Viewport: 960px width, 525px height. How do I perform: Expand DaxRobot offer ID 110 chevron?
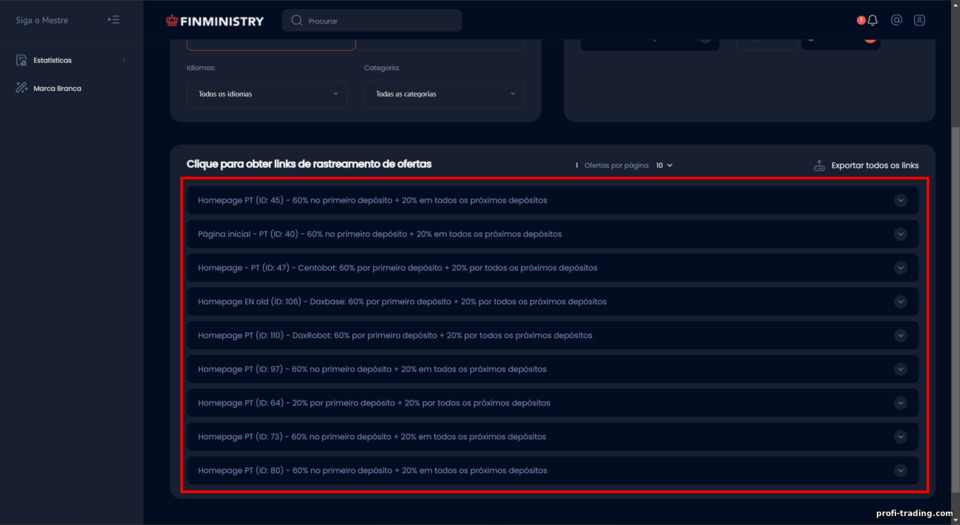[x=900, y=335]
